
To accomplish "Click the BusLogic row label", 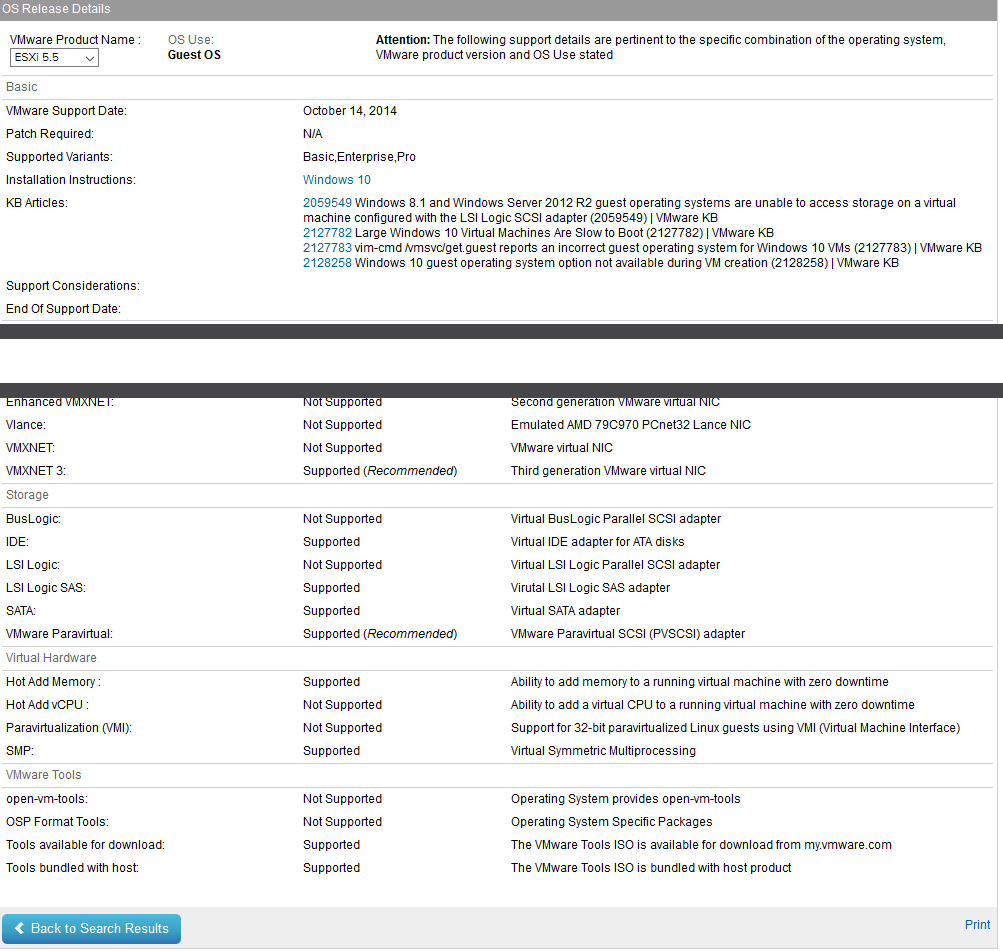I will click(x=33, y=519).
